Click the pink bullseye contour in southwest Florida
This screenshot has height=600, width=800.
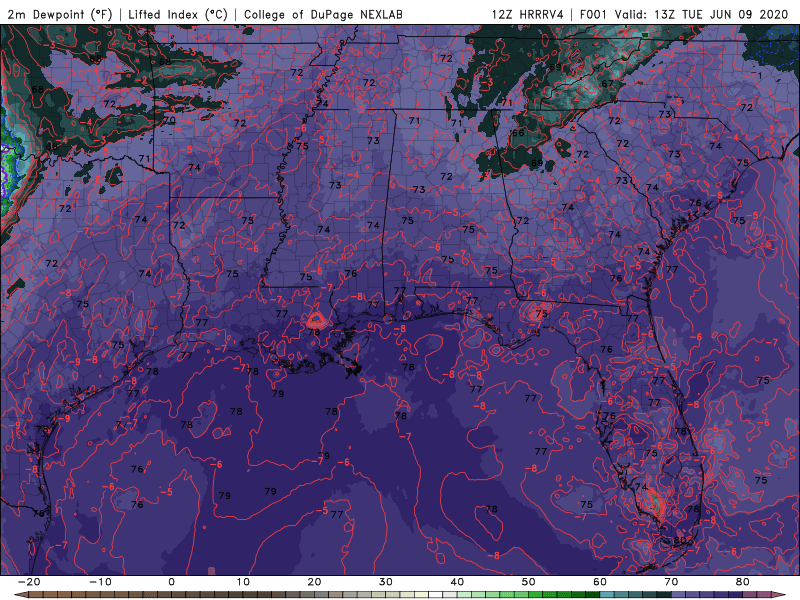[x=655, y=504]
